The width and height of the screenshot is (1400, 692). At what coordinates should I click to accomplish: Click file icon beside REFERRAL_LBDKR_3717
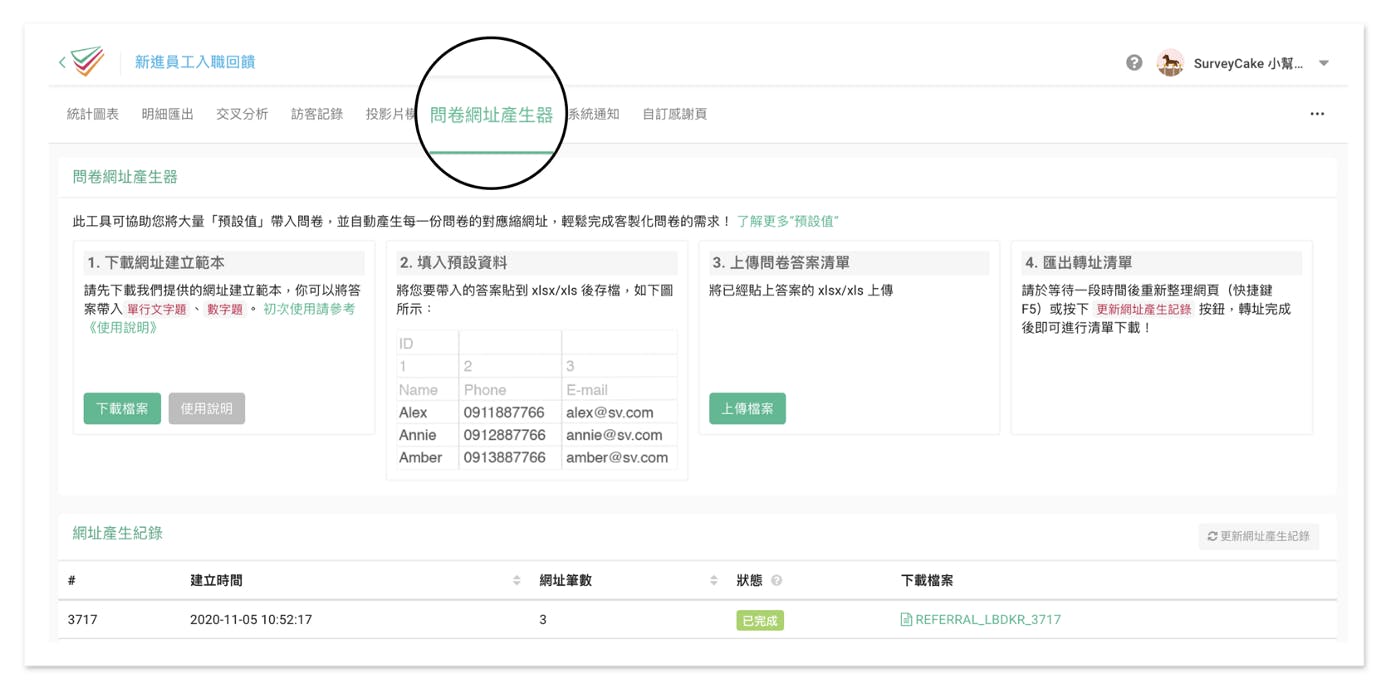(x=906, y=620)
